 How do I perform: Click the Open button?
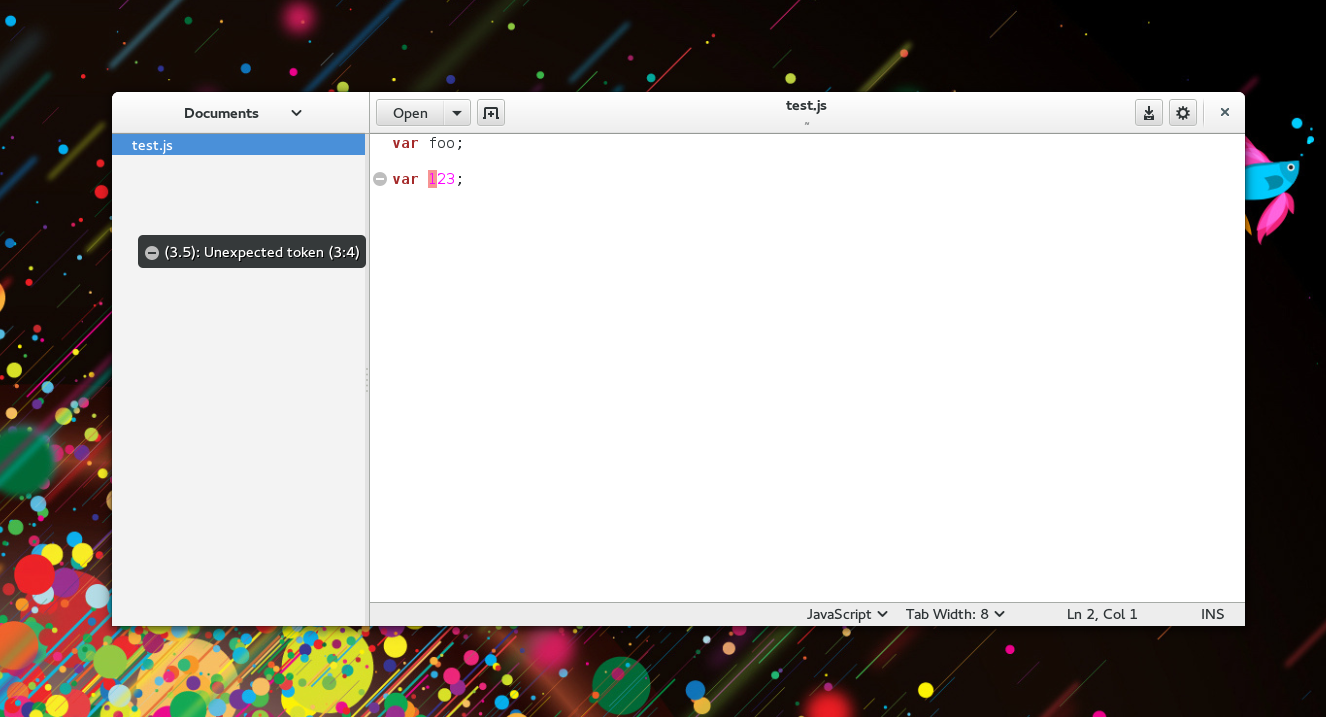coord(410,112)
